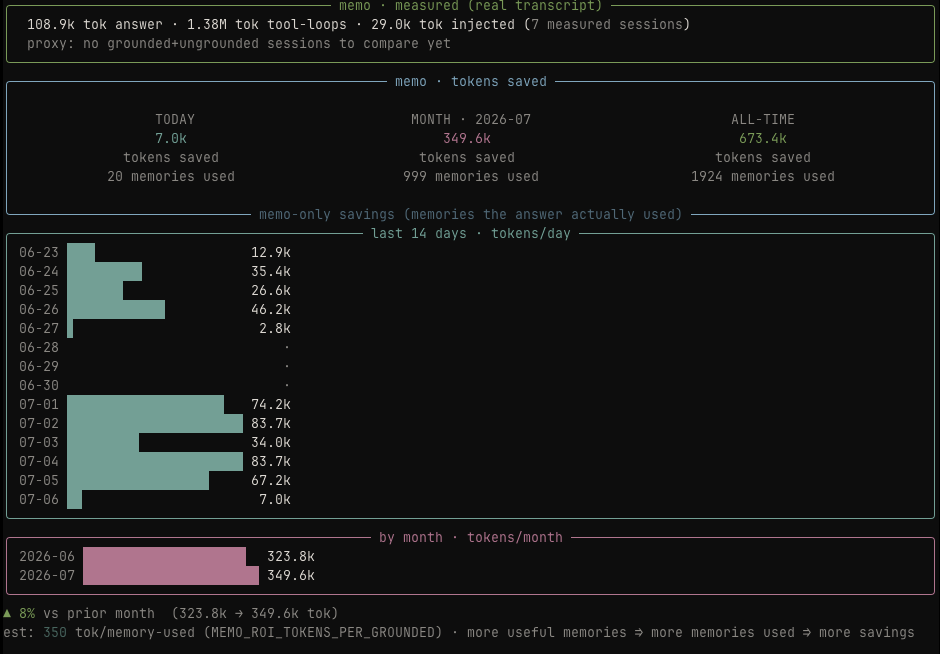Click the 26.6k value for 06-25

pos(271,291)
